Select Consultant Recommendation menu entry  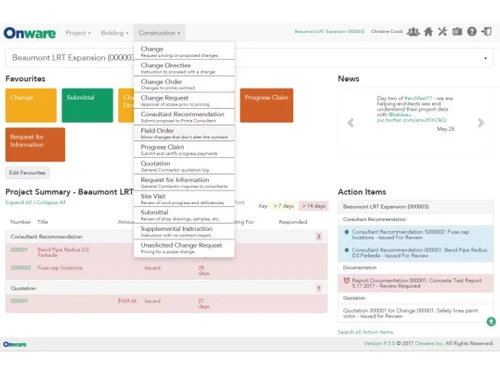(184, 117)
